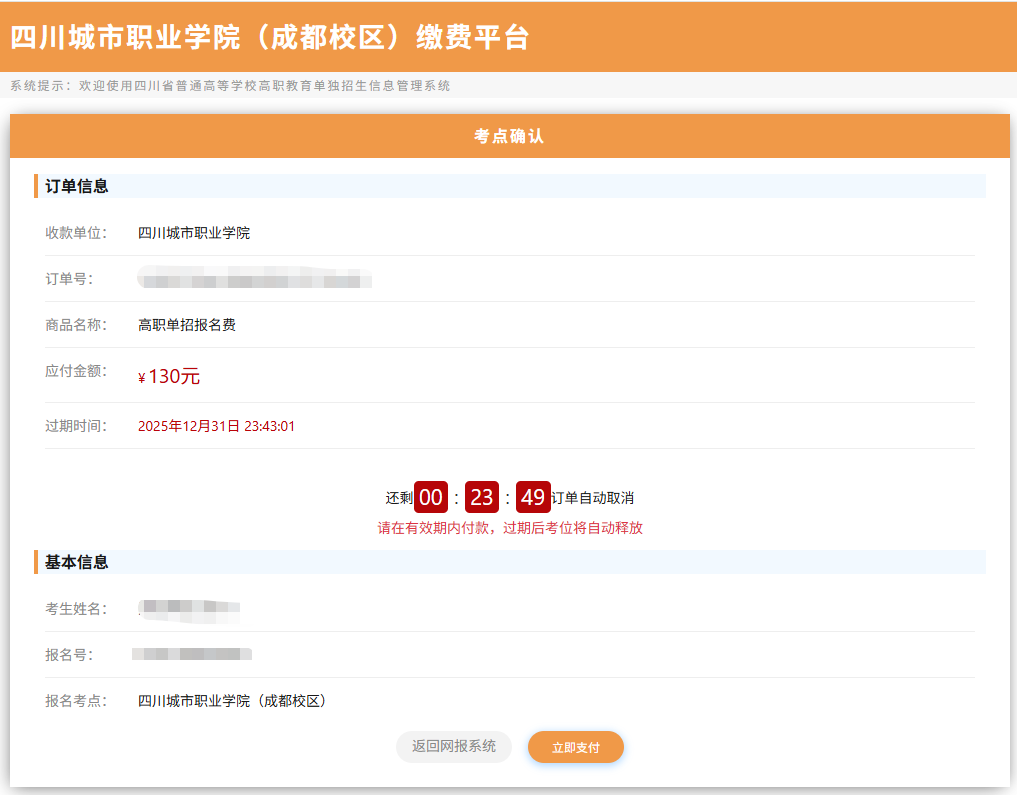Image resolution: width=1017 pixels, height=795 pixels.
Task: Click the red hours countdown box showing 00
Action: (430, 496)
